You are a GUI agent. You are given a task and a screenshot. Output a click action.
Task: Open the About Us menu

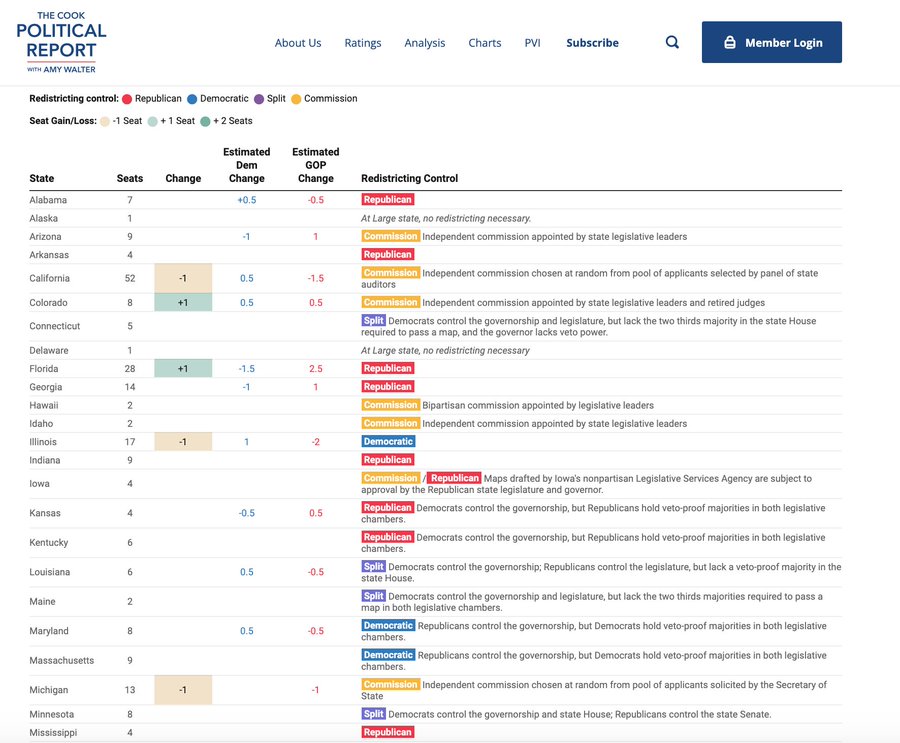(x=298, y=42)
